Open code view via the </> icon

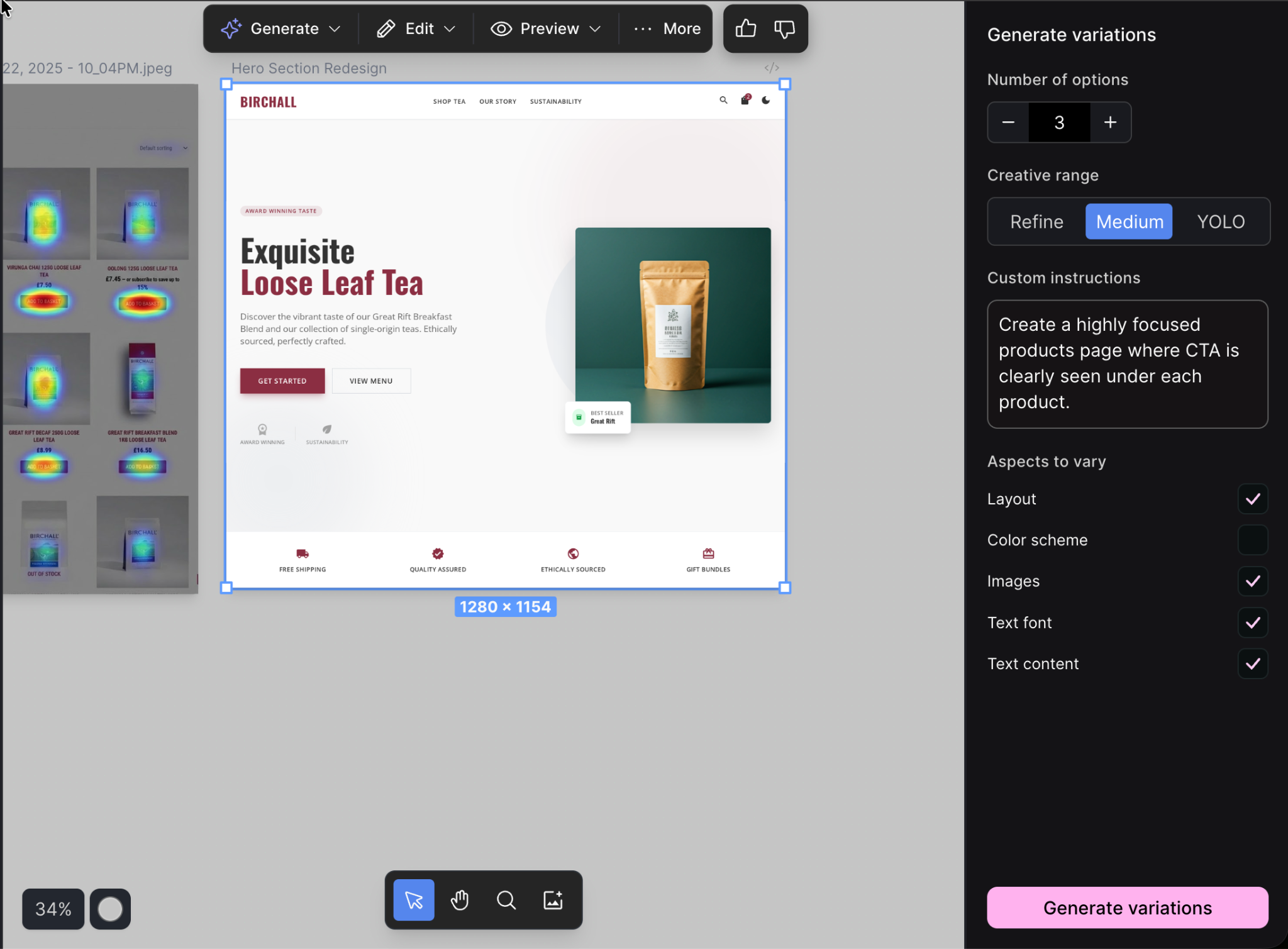pos(772,68)
